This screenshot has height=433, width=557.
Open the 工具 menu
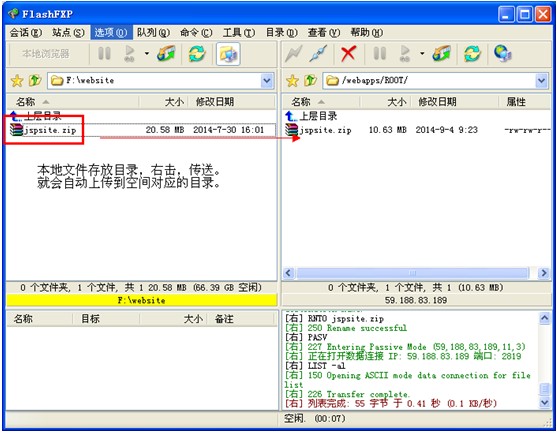tap(239, 33)
